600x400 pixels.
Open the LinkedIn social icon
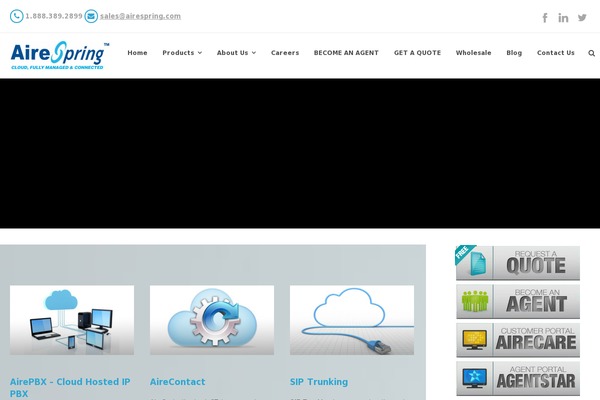tap(563, 18)
